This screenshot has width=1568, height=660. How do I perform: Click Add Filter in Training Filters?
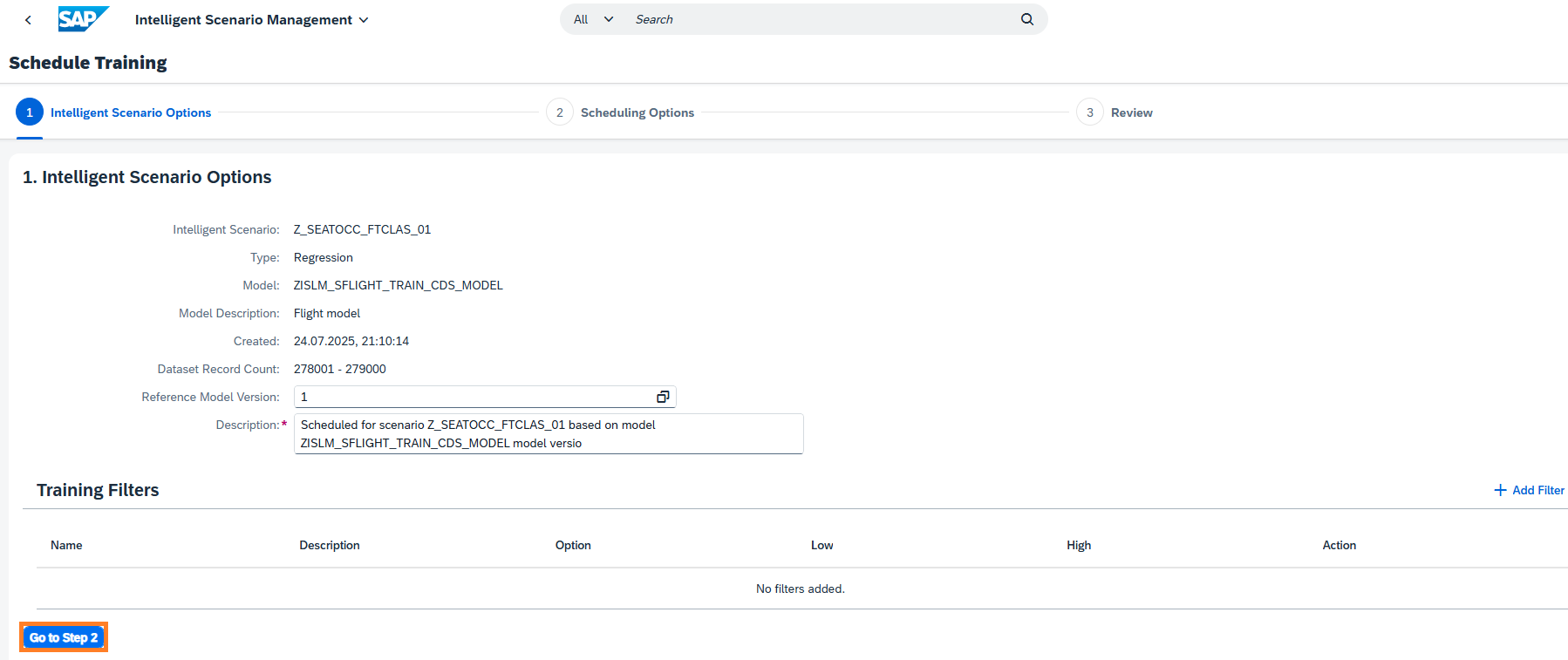[x=1529, y=490]
